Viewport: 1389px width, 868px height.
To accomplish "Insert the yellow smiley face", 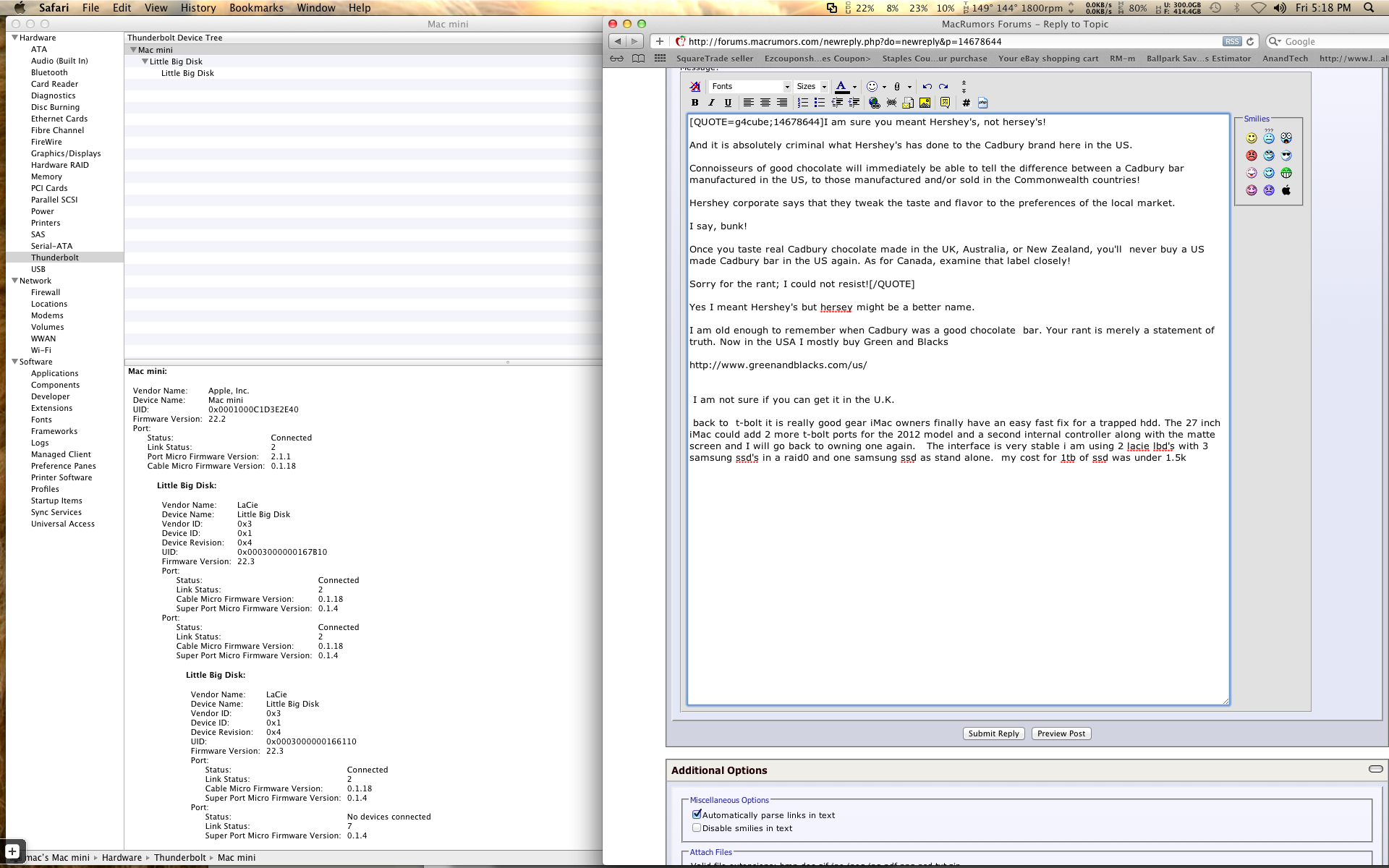I will (x=1252, y=138).
